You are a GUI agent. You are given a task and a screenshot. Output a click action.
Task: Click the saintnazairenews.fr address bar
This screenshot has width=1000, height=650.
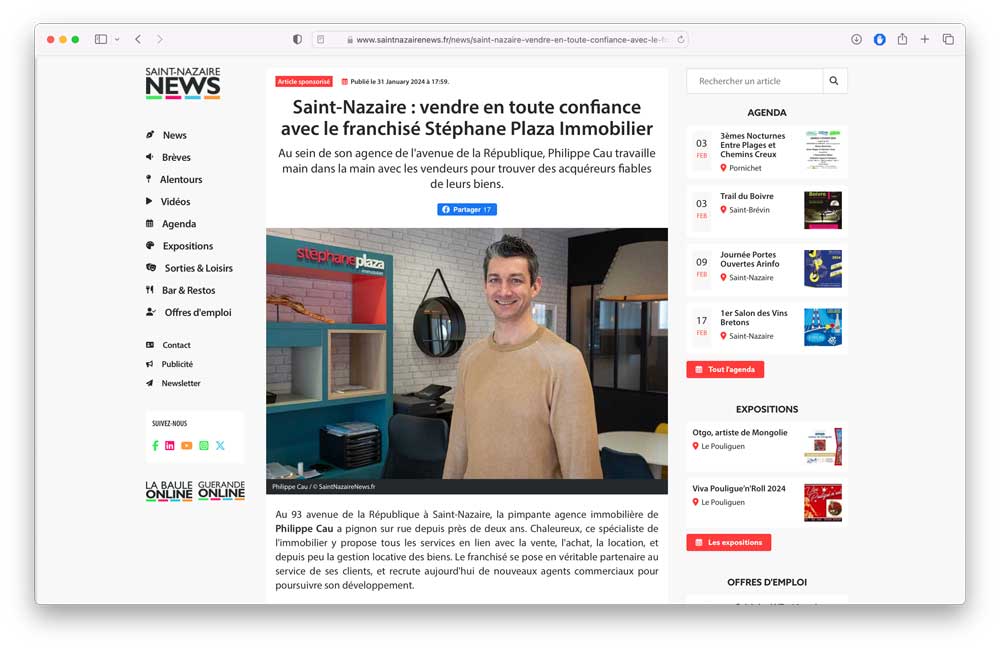500,40
